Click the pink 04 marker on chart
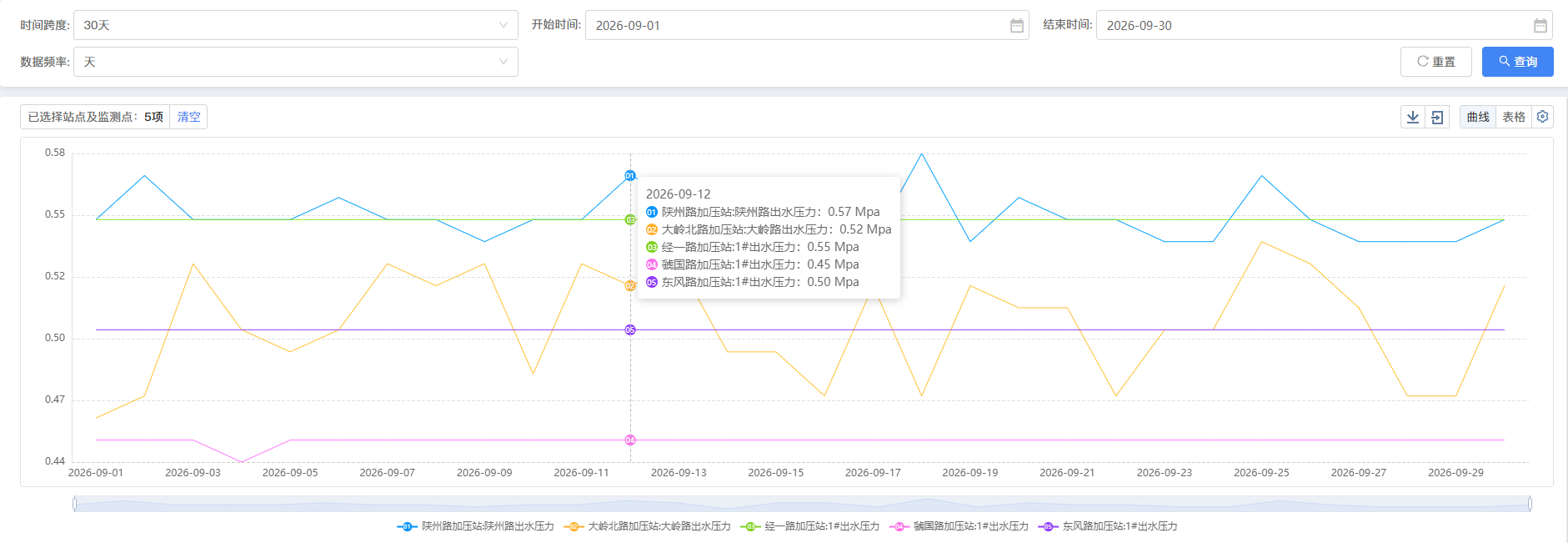Image resolution: width=1568 pixels, height=543 pixels. pyautogui.click(x=630, y=440)
